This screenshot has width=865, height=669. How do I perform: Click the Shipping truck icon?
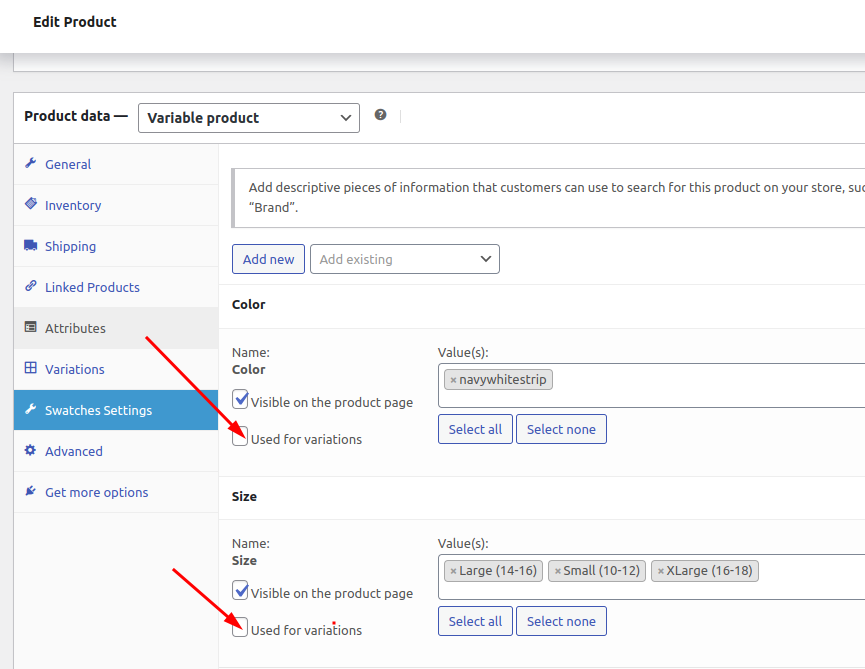(x=31, y=245)
